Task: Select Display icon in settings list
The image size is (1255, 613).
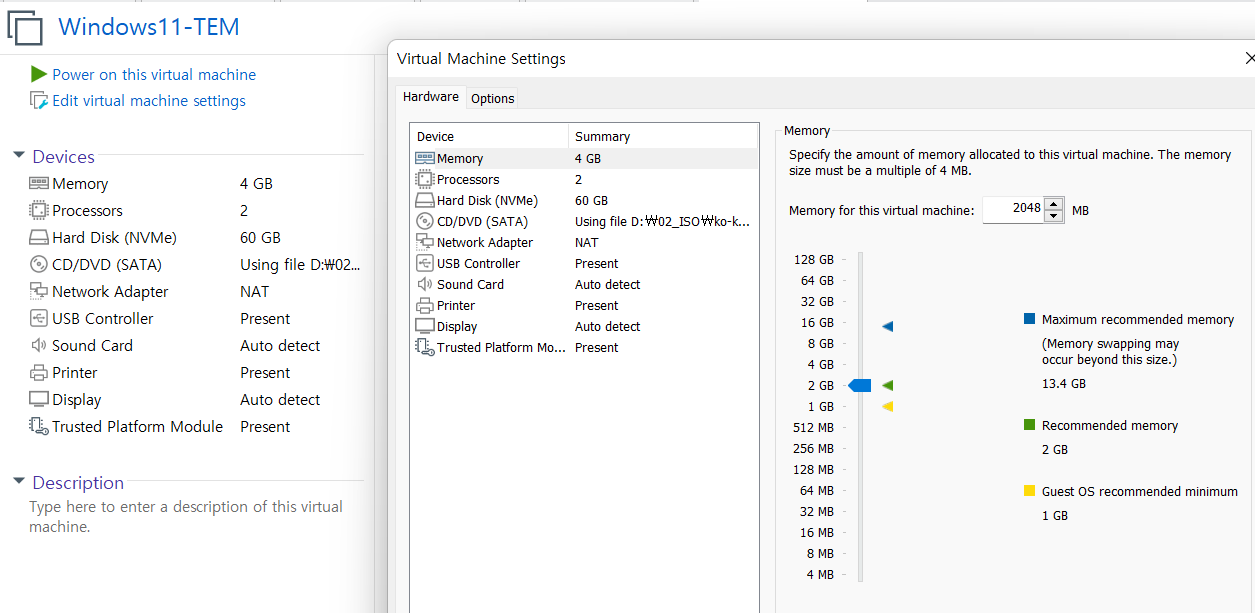Action: click(x=425, y=326)
